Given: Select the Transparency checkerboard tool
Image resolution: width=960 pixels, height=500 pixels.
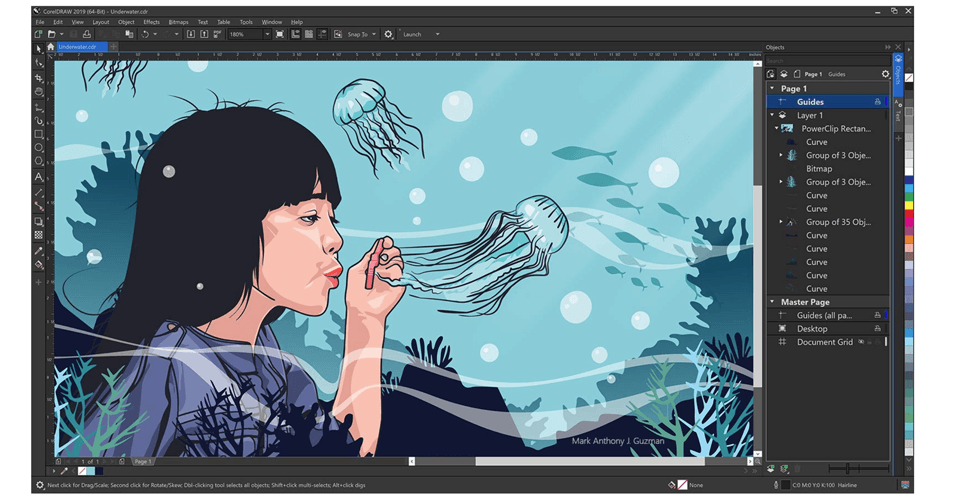Looking at the screenshot, I should click(x=39, y=235).
